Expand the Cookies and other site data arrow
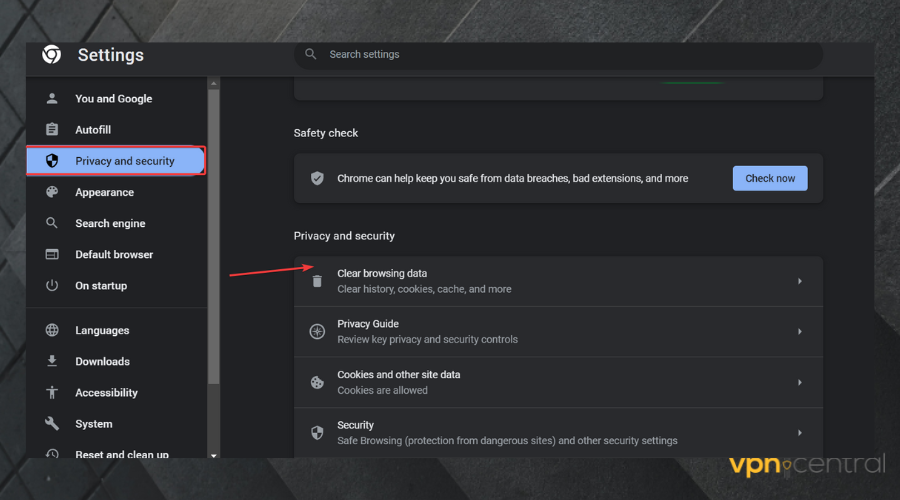The width and height of the screenshot is (900, 500). [800, 382]
